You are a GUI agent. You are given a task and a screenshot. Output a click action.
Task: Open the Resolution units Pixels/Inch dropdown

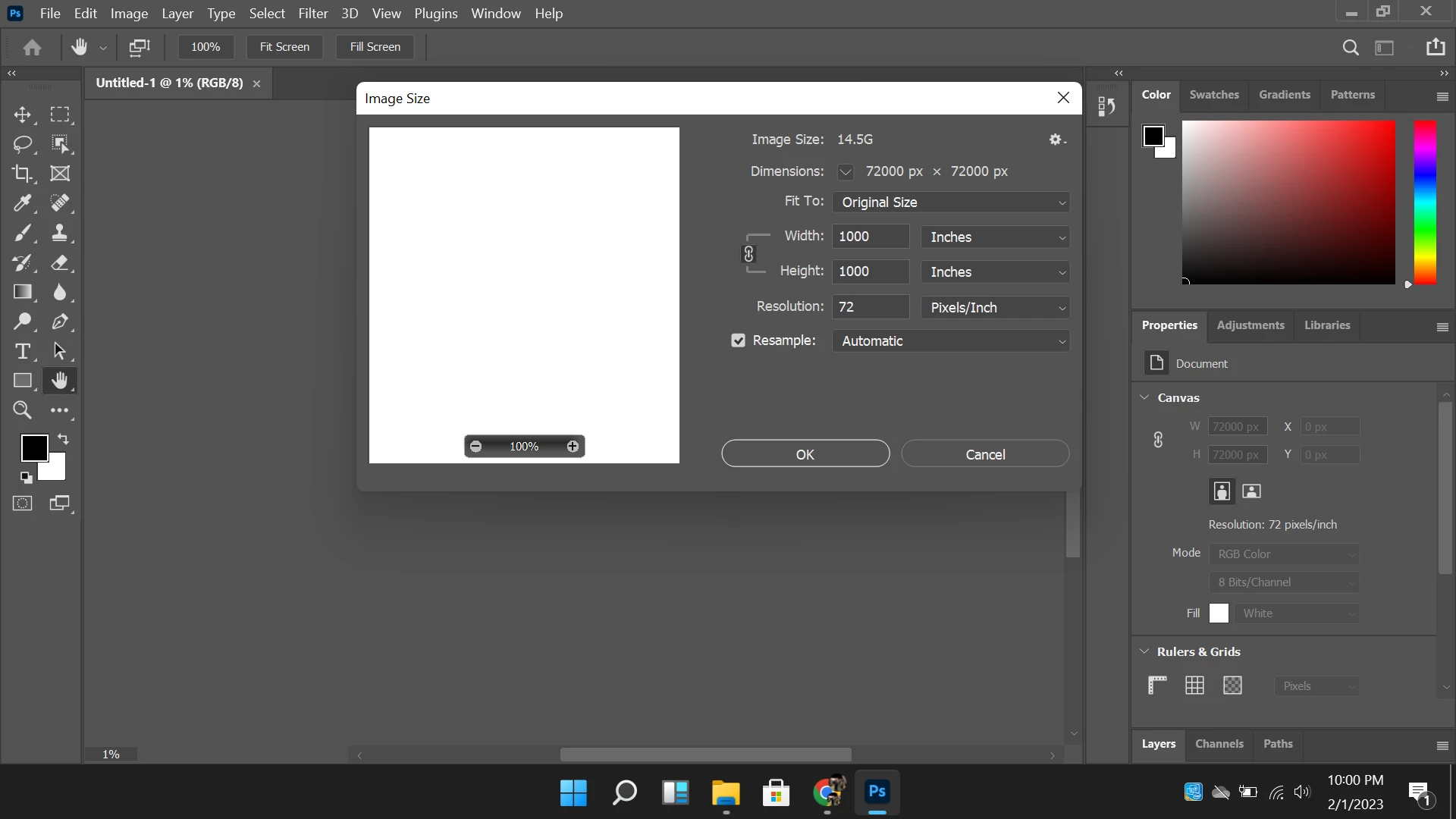[995, 307]
